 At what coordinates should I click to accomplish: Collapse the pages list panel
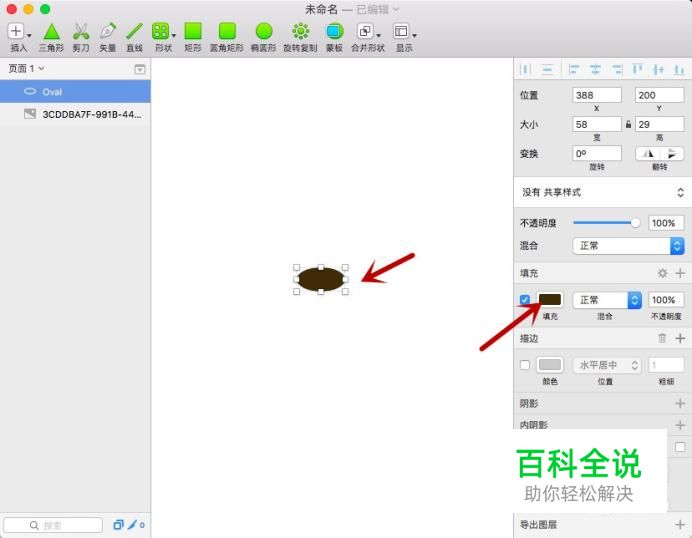[139, 69]
